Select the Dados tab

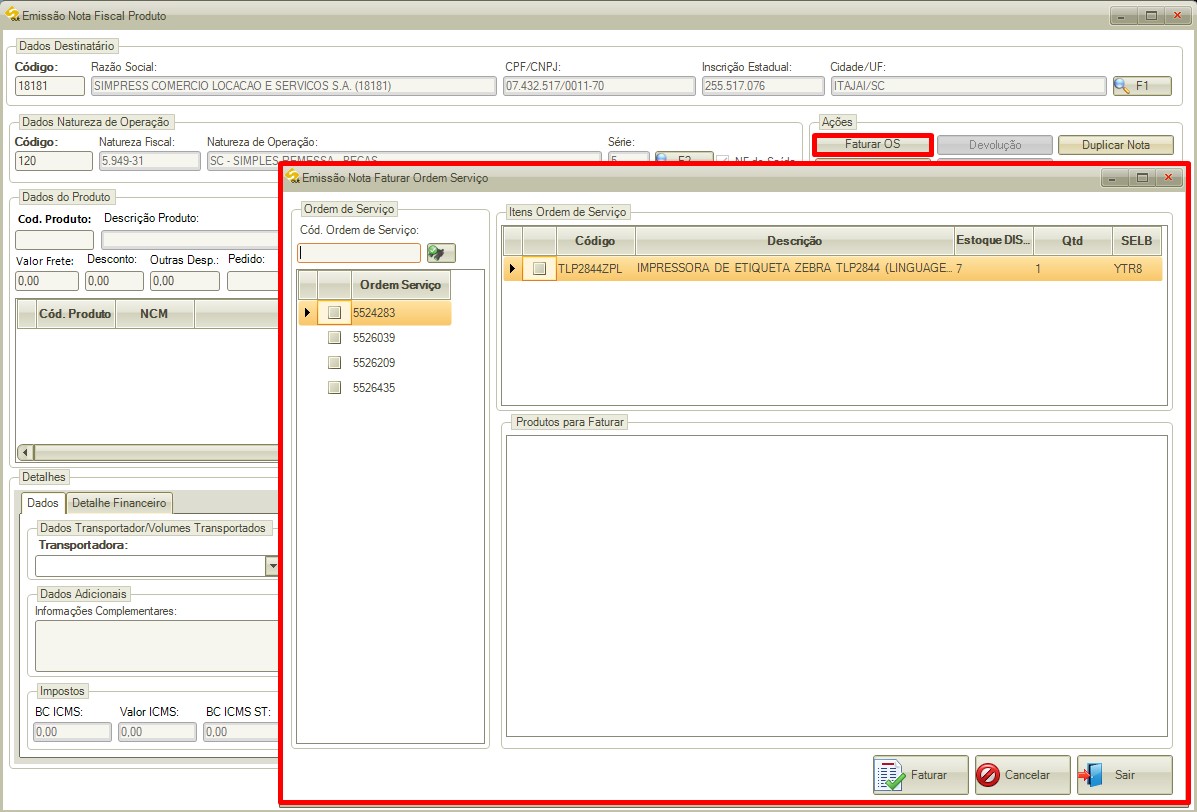pos(43,503)
